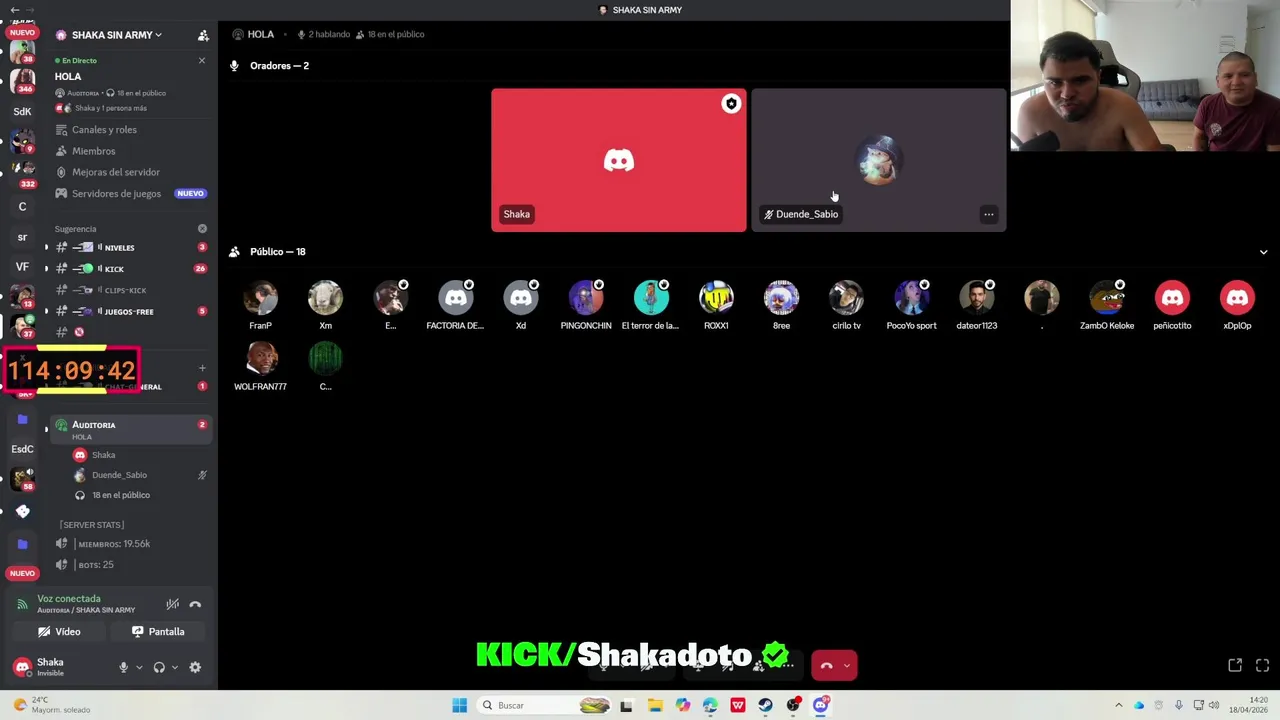This screenshot has height=720, width=1280.
Task: Select audience member ZambO Keloke
Action: tap(1107, 305)
